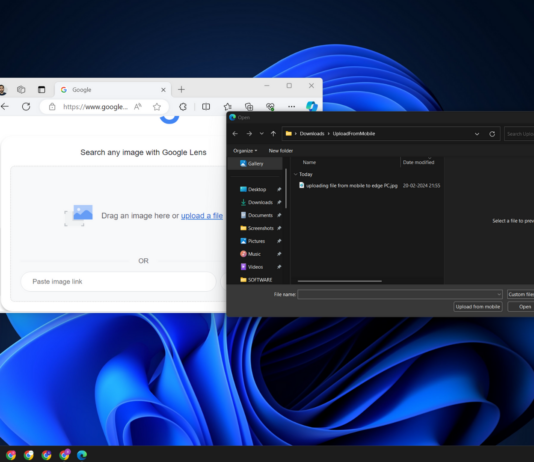
Task: Open Edge workspaces icon
Action: (x=21, y=90)
